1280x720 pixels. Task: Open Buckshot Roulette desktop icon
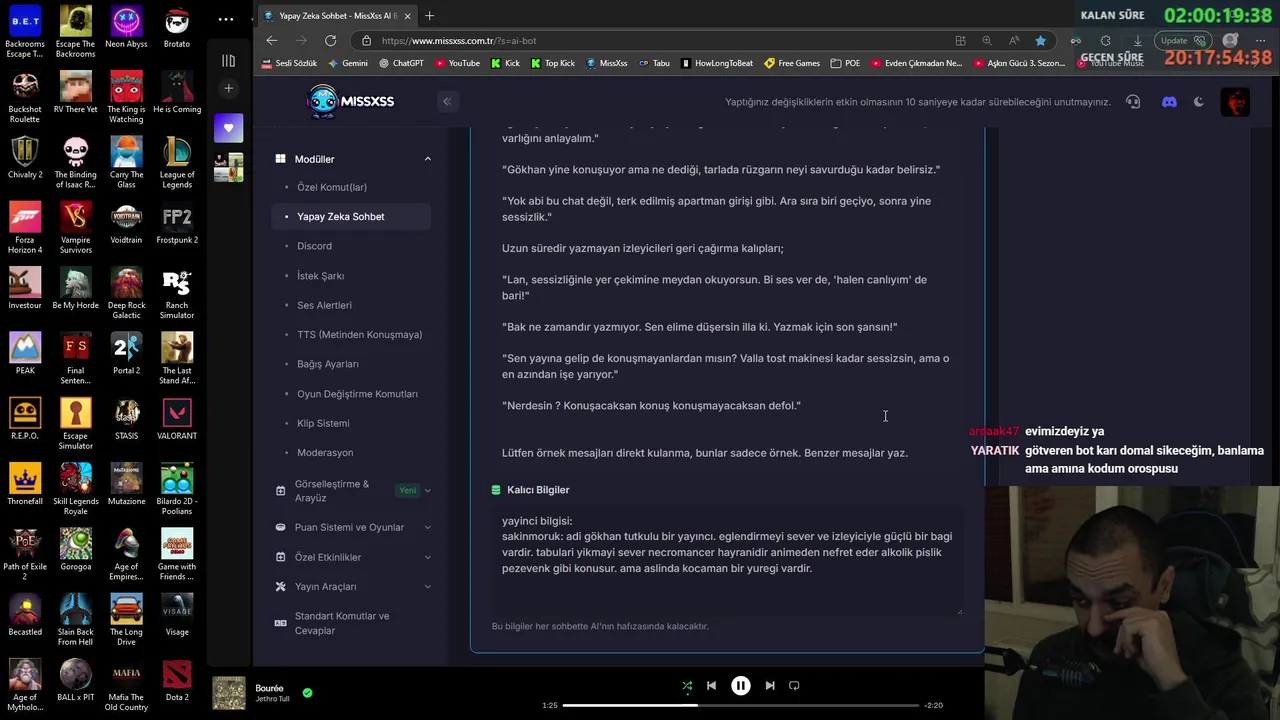click(25, 97)
